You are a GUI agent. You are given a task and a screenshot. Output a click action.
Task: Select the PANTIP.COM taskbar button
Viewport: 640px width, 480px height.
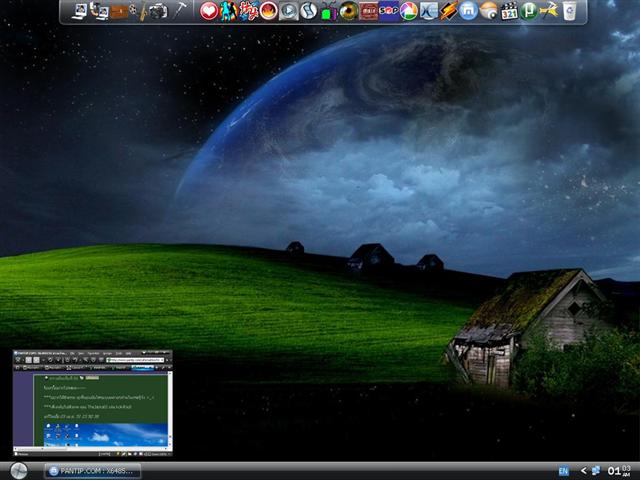click(93, 471)
